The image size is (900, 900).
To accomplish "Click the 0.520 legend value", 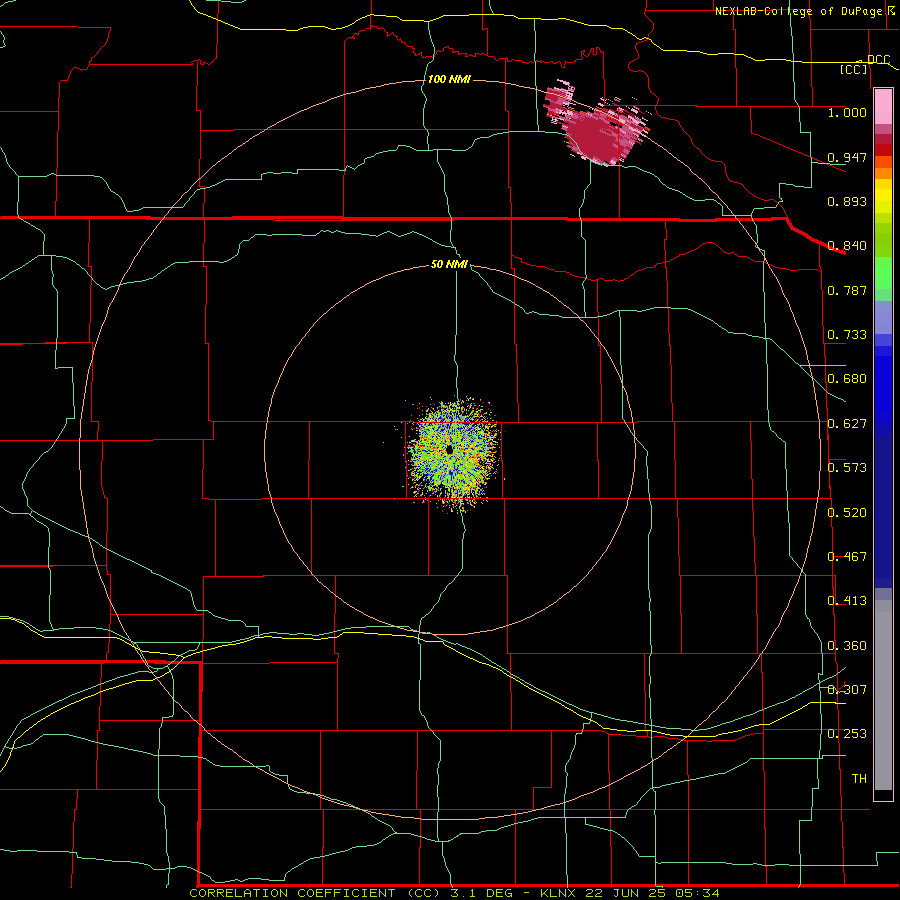I will 847,513.
